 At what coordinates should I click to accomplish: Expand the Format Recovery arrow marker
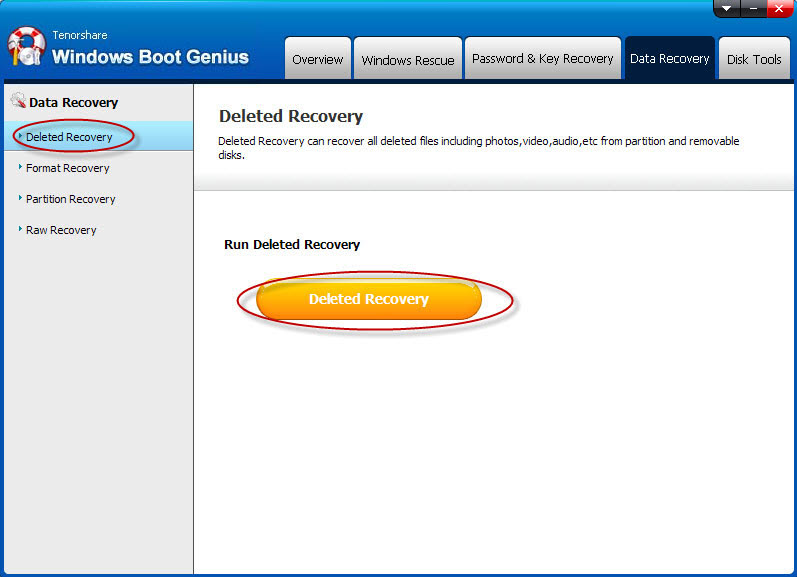pos(20,168)
